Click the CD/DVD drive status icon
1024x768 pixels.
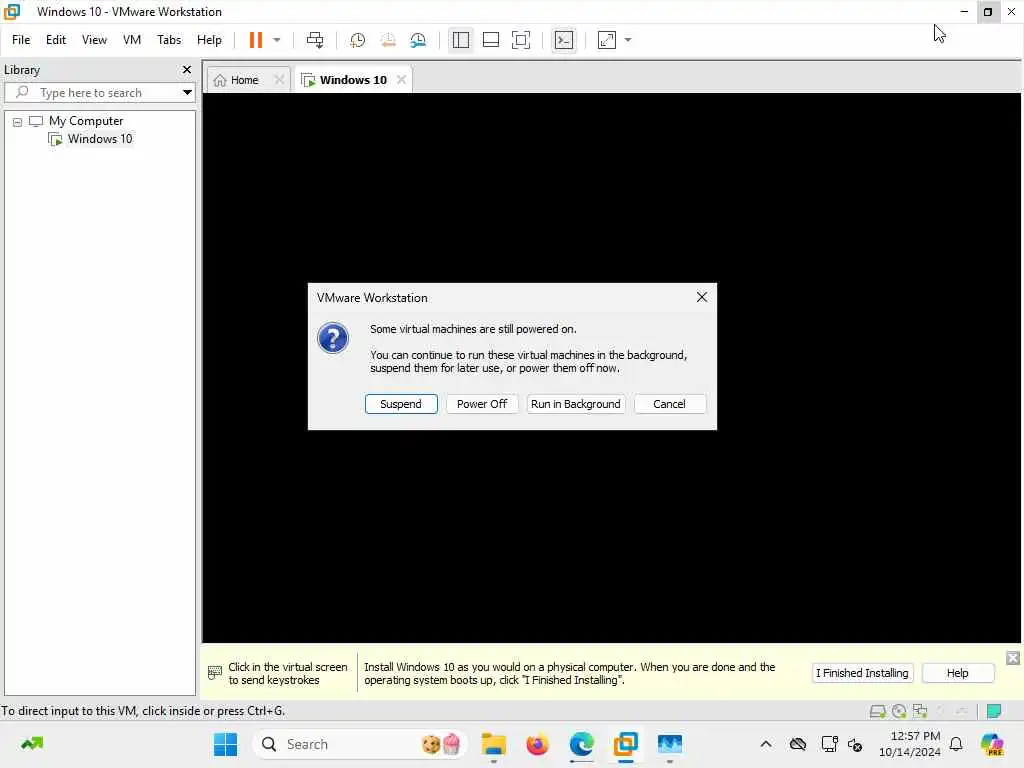[x=899, y=711]
